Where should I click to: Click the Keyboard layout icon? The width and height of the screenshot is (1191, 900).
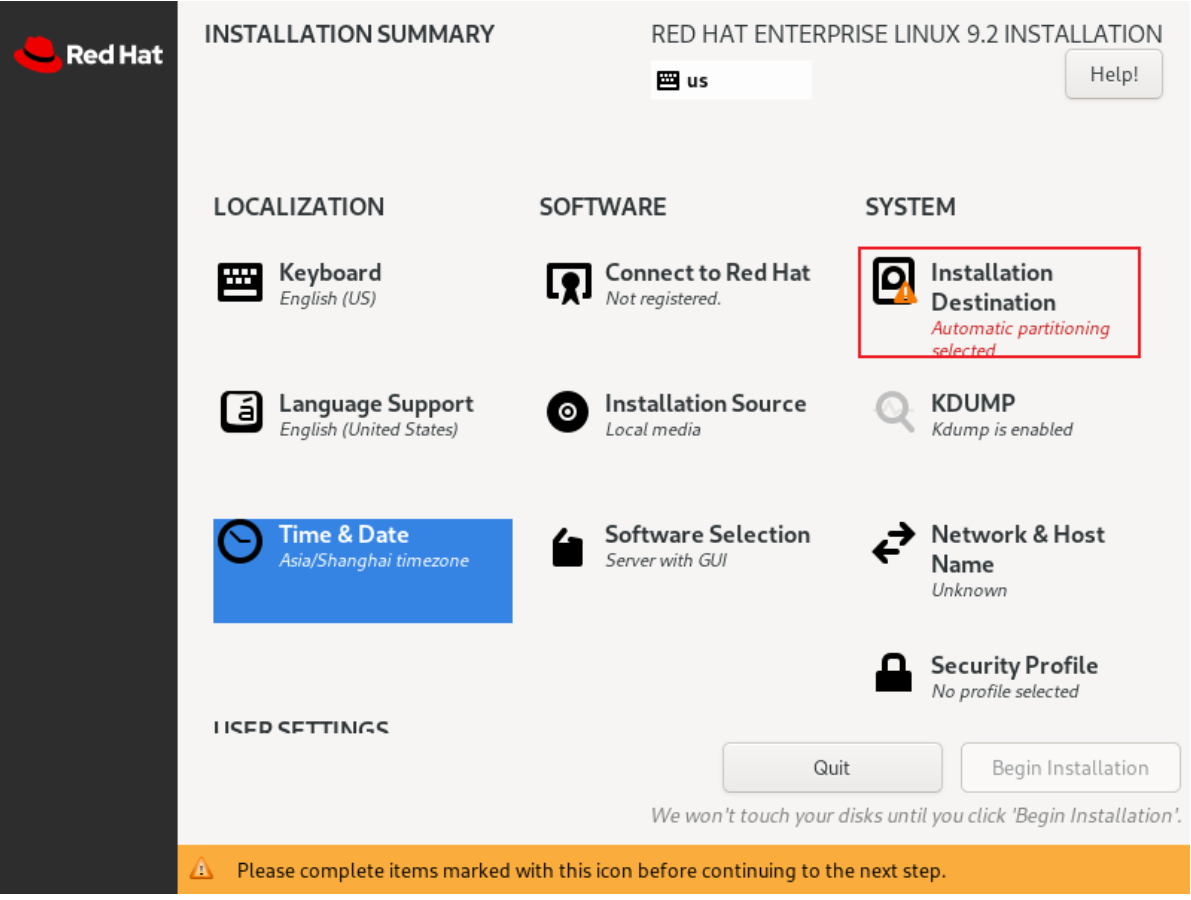240,283
